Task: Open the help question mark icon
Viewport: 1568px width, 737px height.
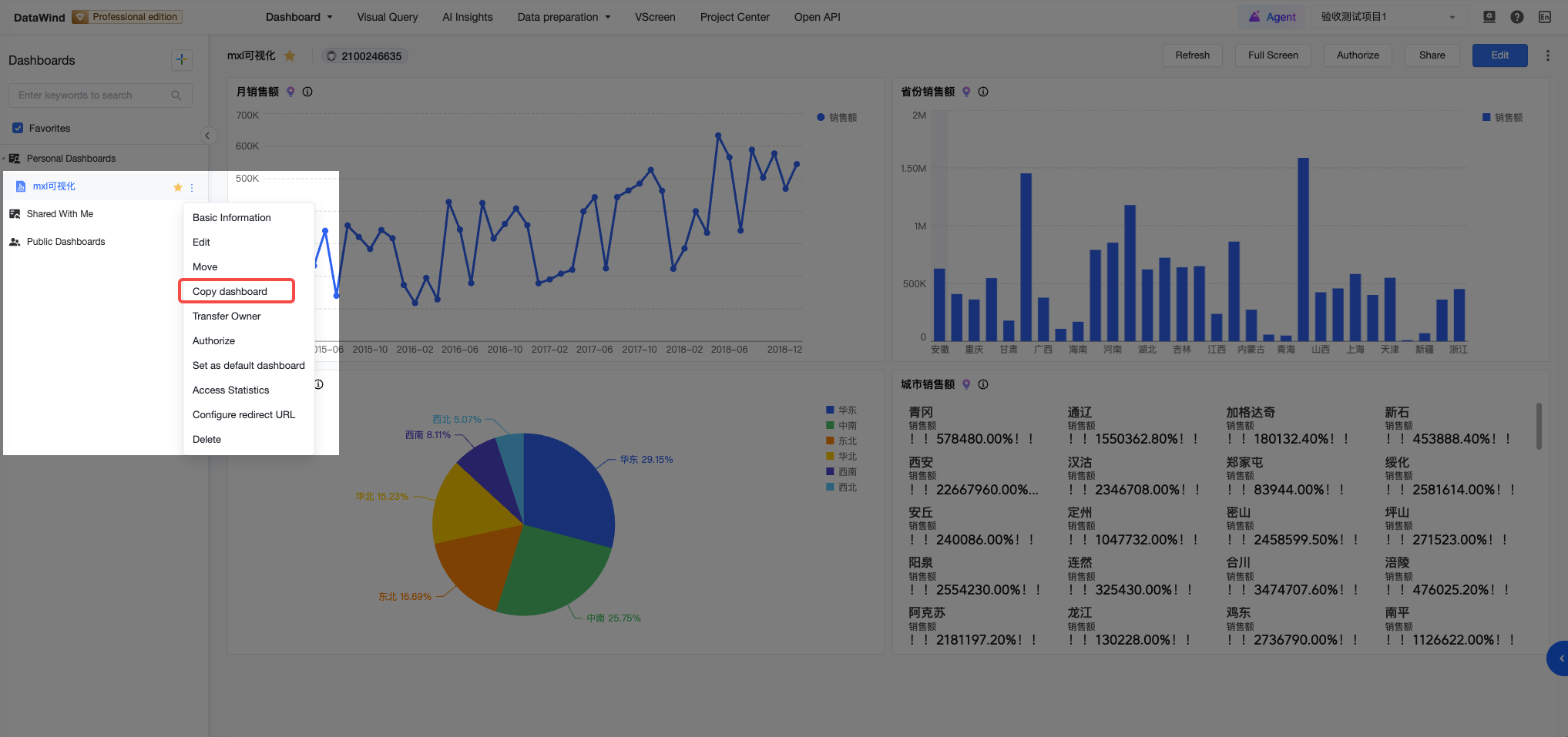Action: 1516,17
